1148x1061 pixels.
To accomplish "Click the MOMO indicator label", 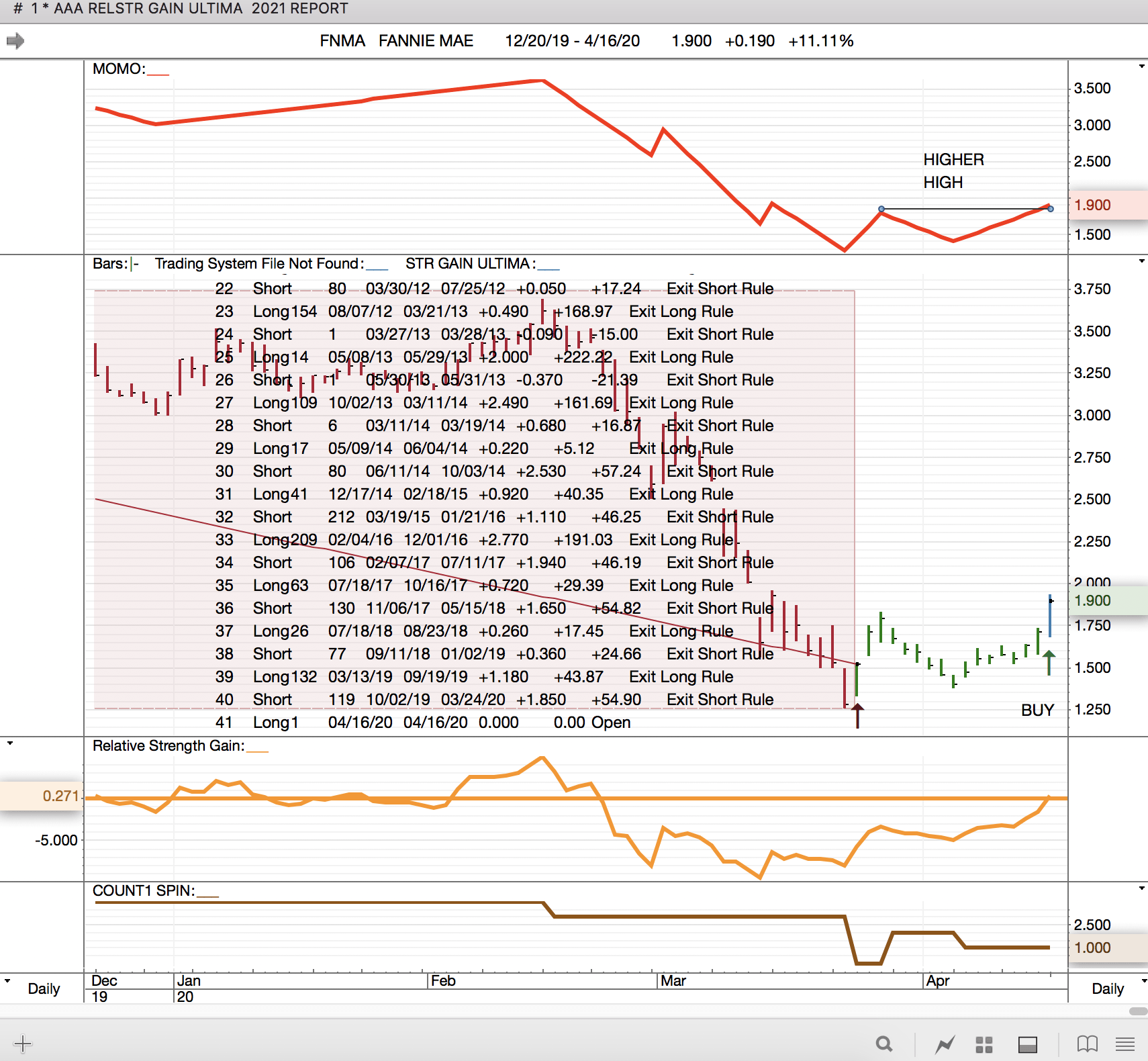I will pyautogui.click(x=119, y=68).
